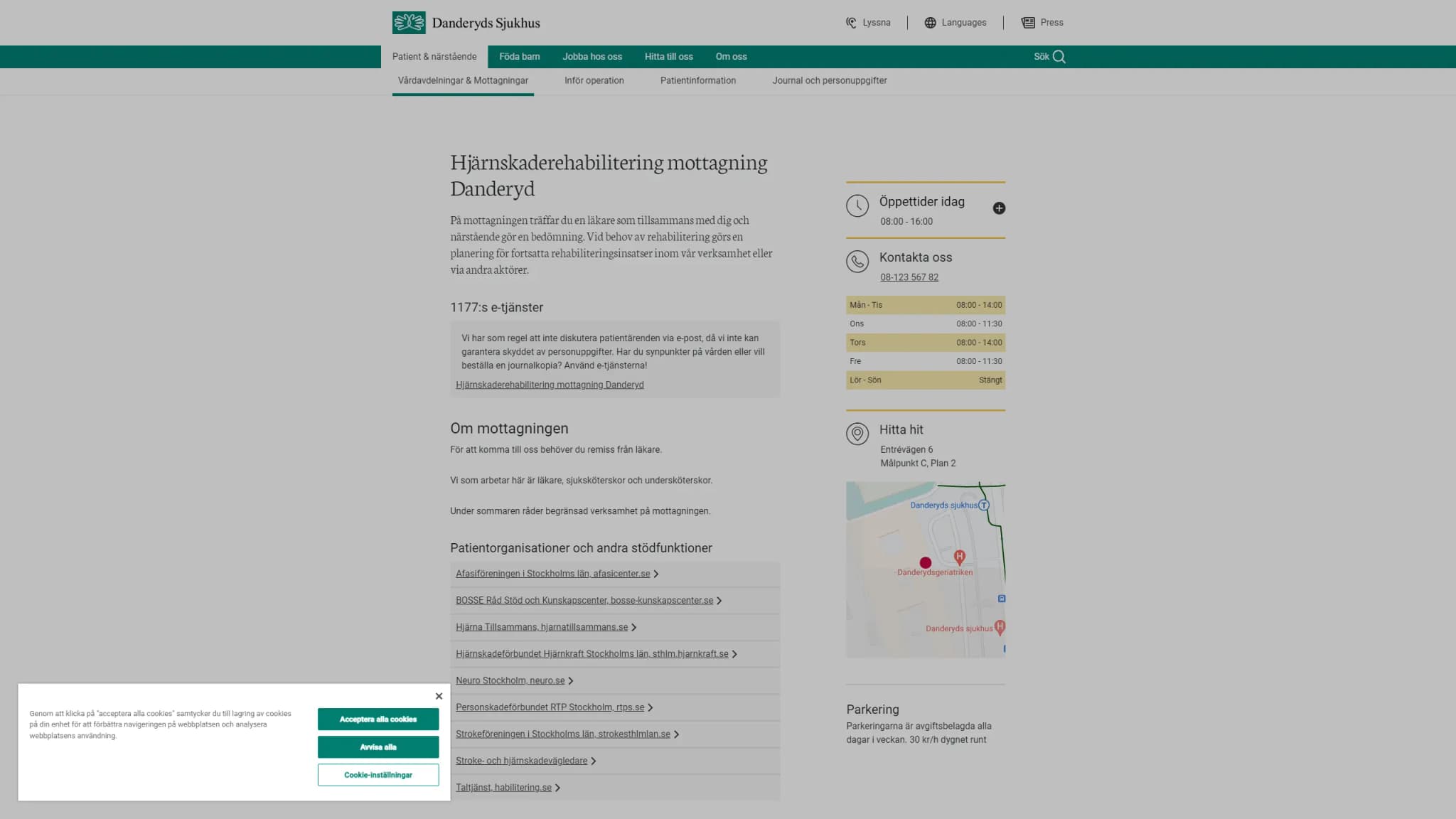Click the Lyssna ear icon
Screen dimensions: 1456x819
[851, 23]
